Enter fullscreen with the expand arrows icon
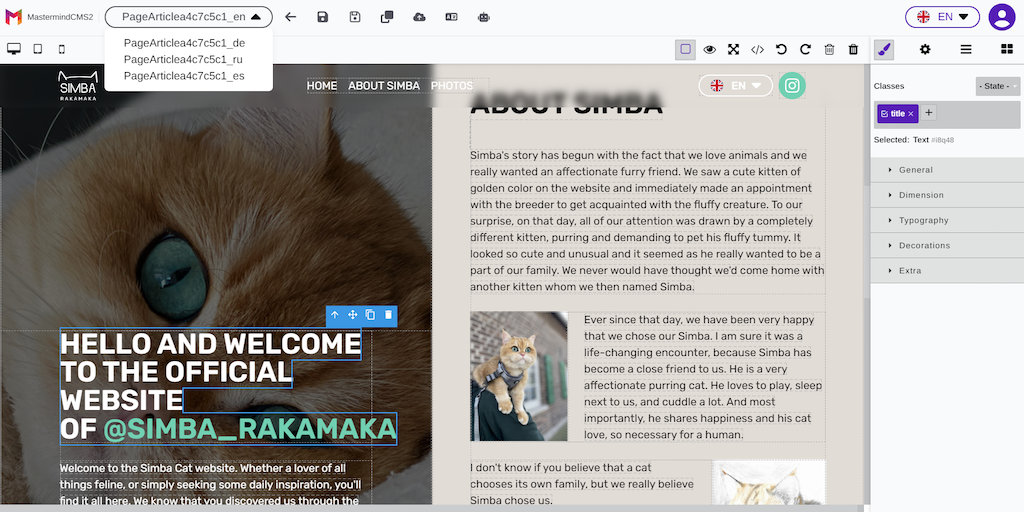Screen dimensions: 1024x512 coord(733,49)
